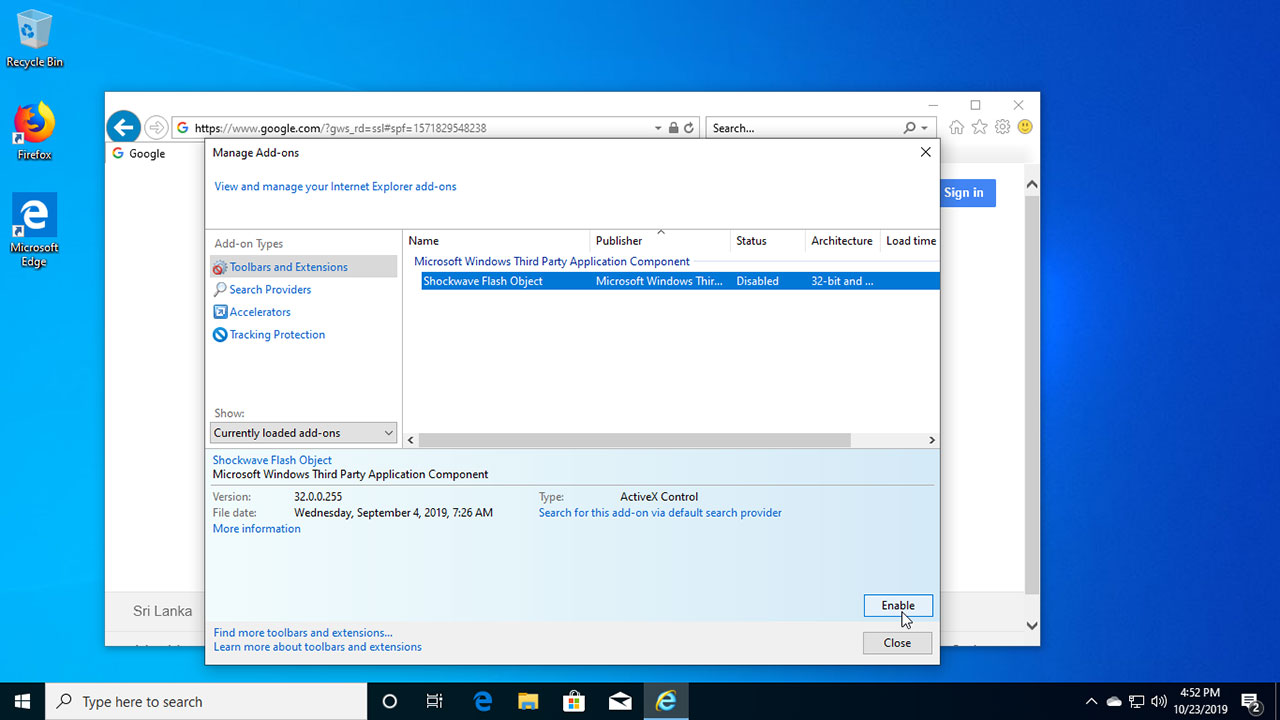Open the Firefox desktop shortcut
Image resolution: width=1280 pixels, height=720 pixels.
(x=34, y=131)
